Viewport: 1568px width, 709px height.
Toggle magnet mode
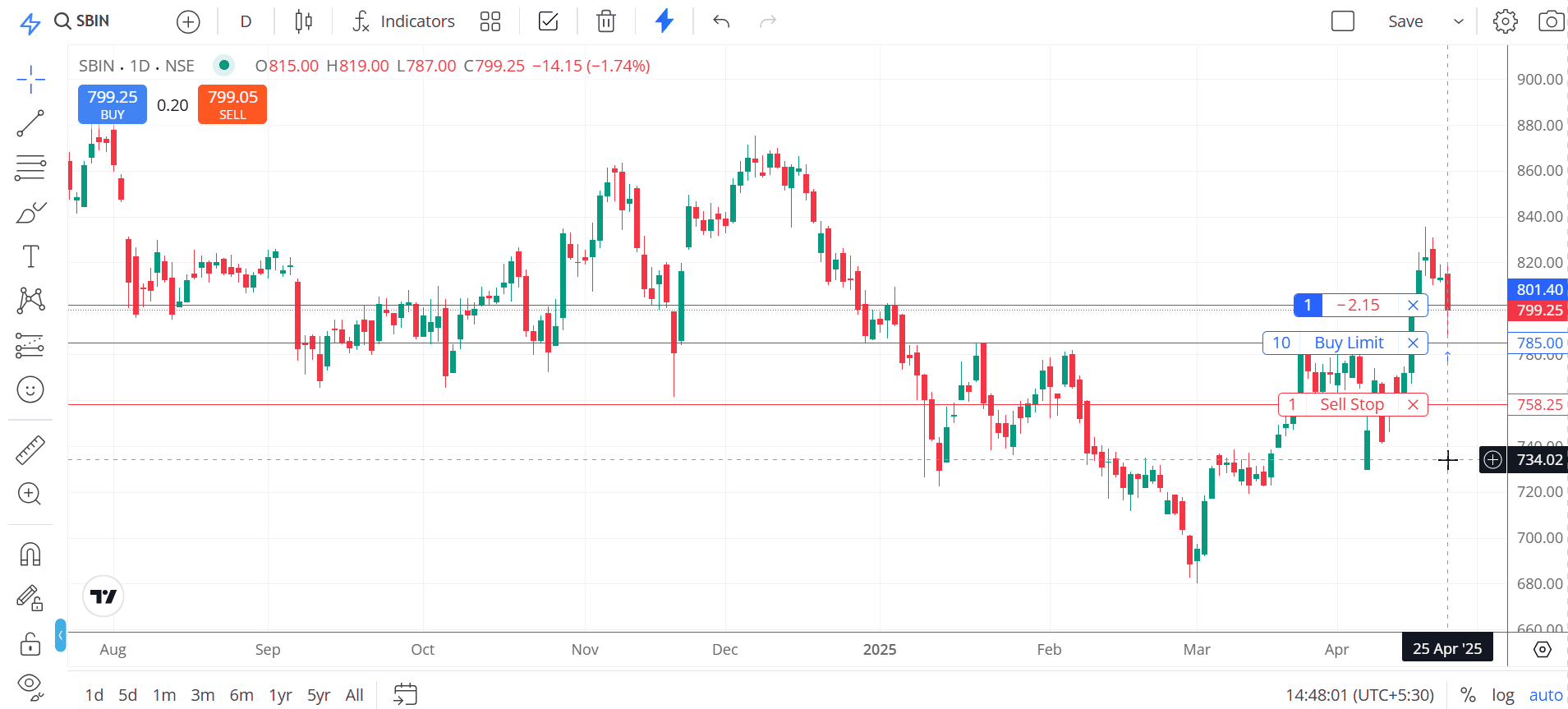pyautogui.click(x=30, y=555)
